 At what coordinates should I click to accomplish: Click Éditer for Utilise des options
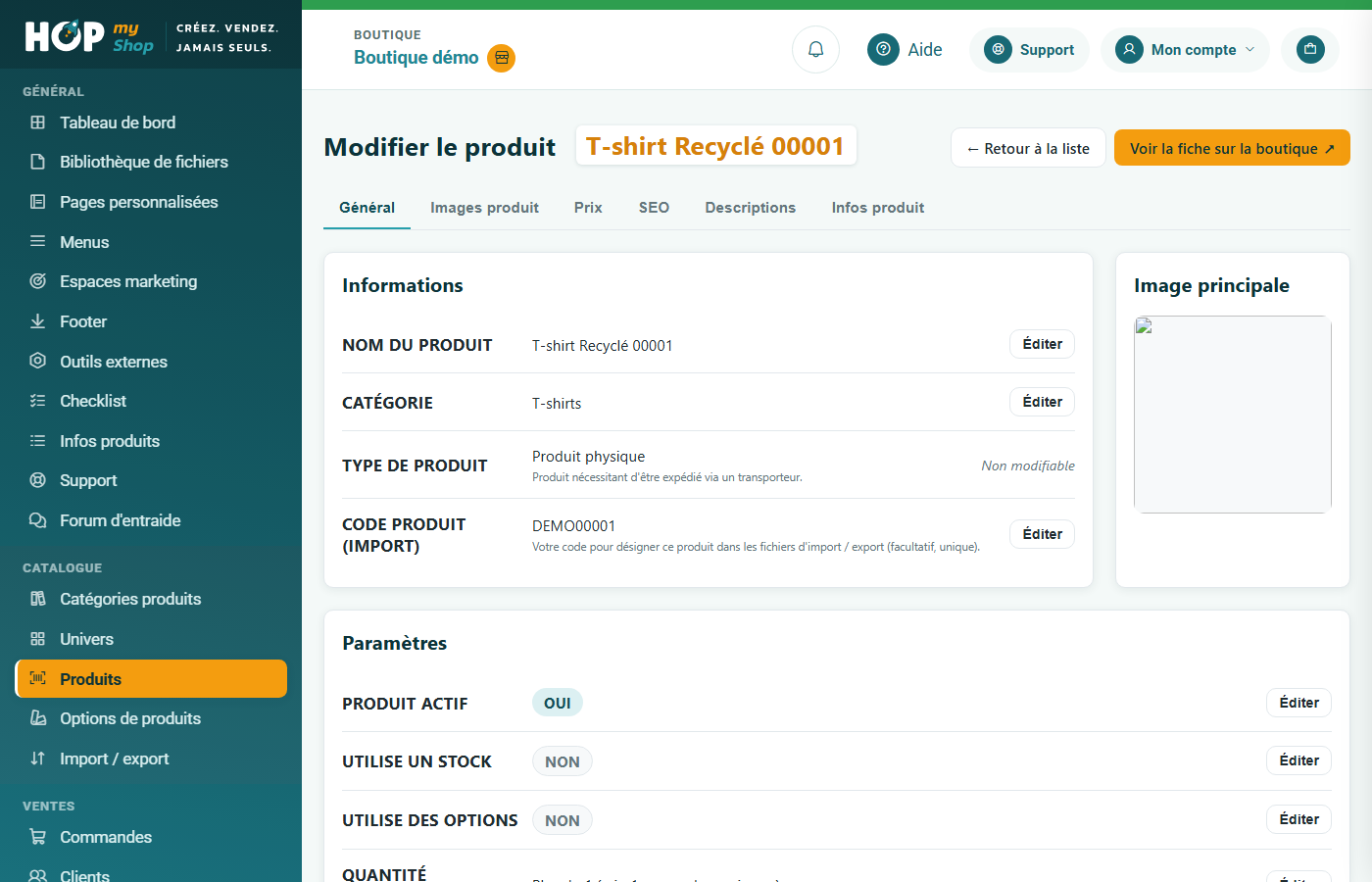tap(1298, 819)
